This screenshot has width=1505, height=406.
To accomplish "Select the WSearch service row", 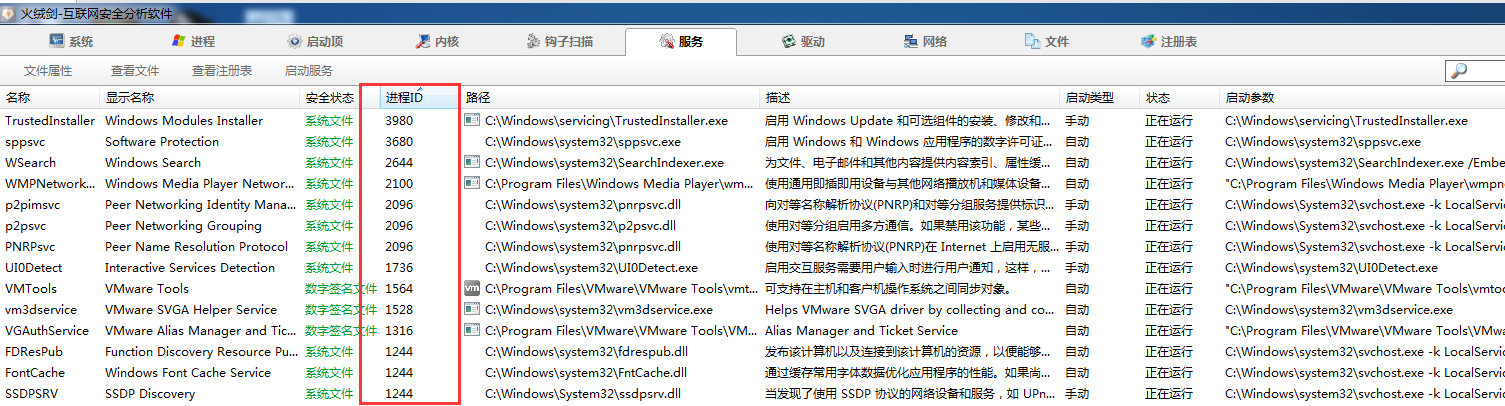I will (752, 162).
